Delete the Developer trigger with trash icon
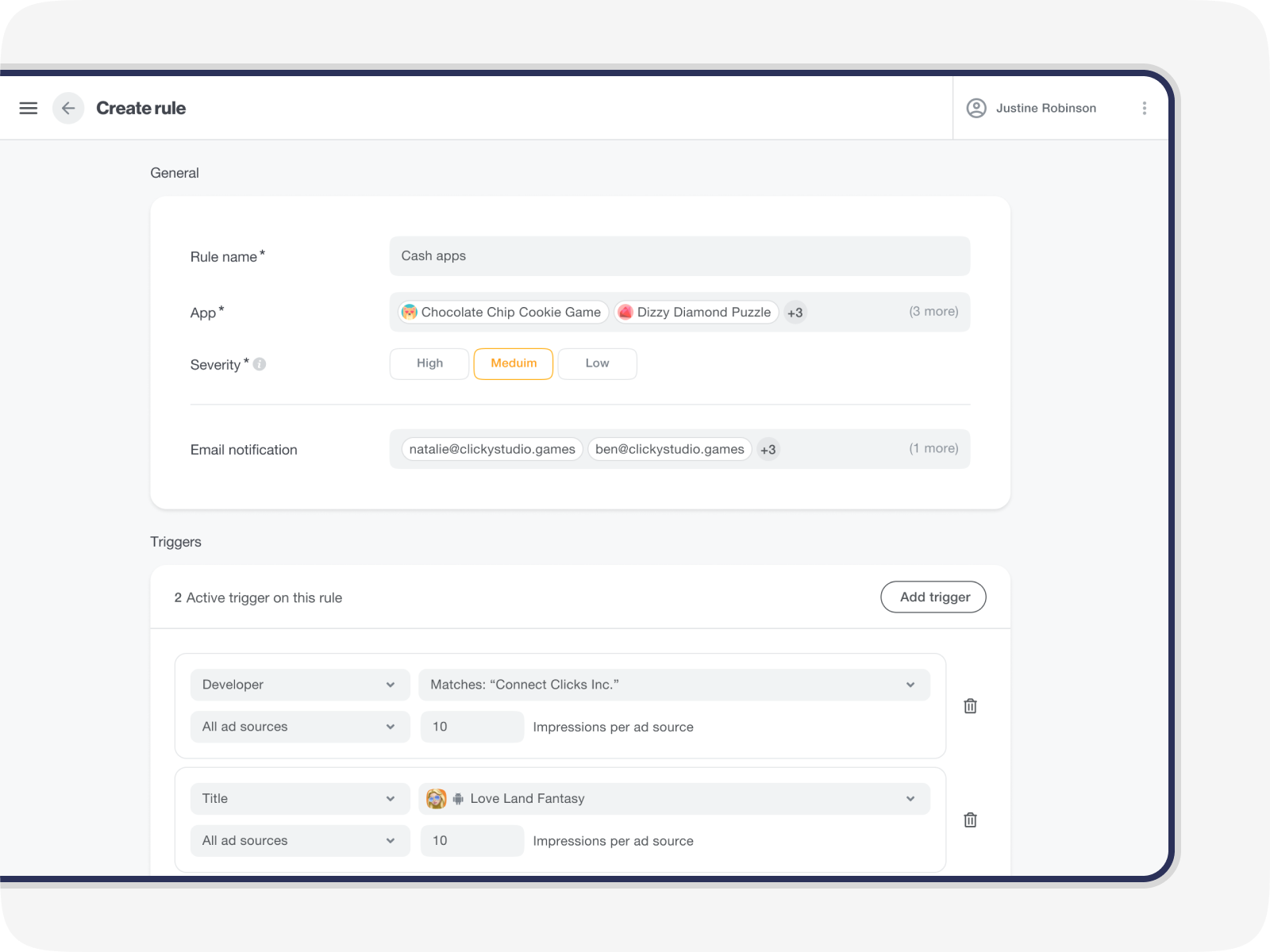Viewport: 1270px width, 952px height. click(970, 706)
